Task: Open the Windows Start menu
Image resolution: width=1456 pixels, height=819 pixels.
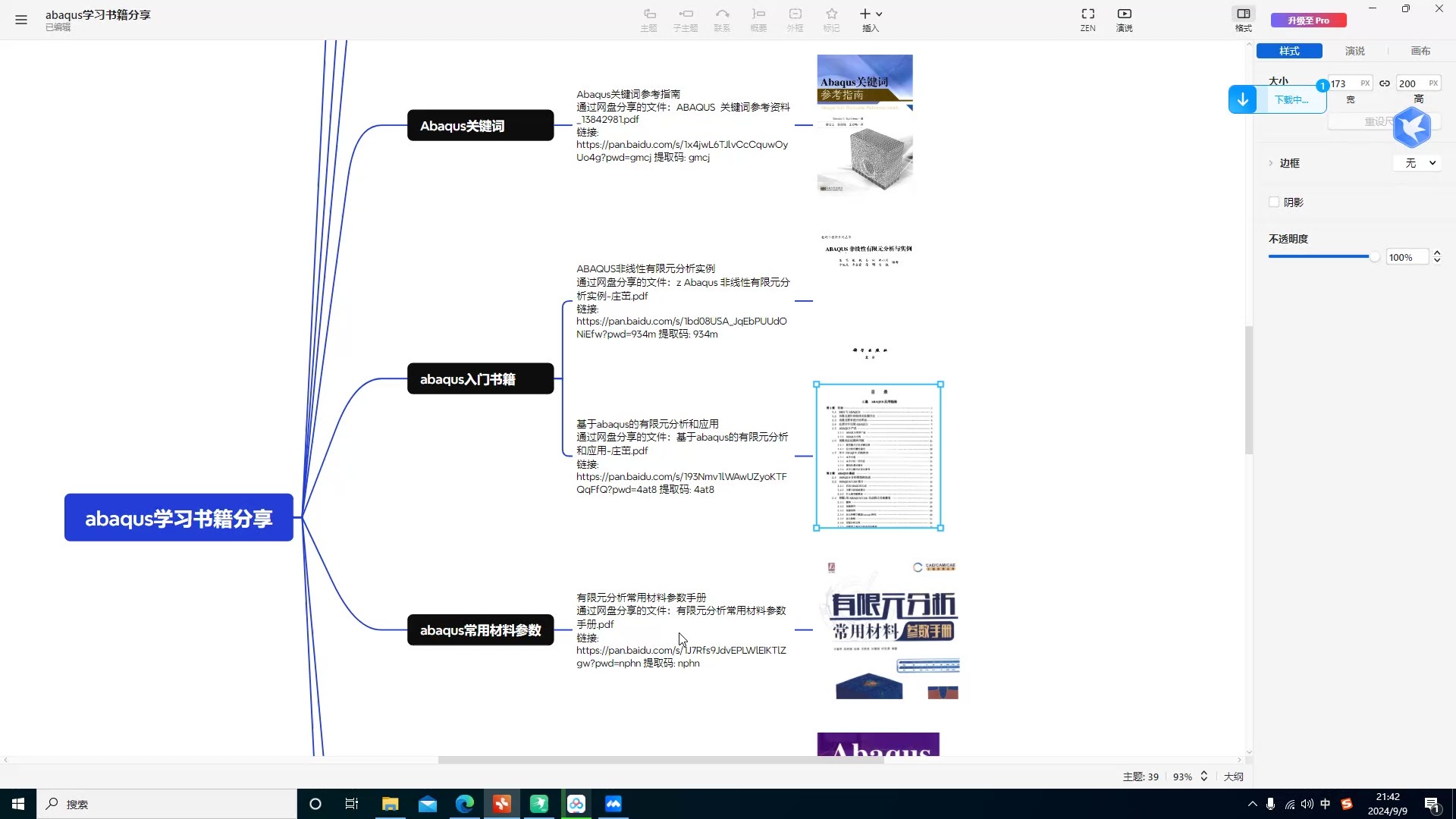Action: [18, 804]
